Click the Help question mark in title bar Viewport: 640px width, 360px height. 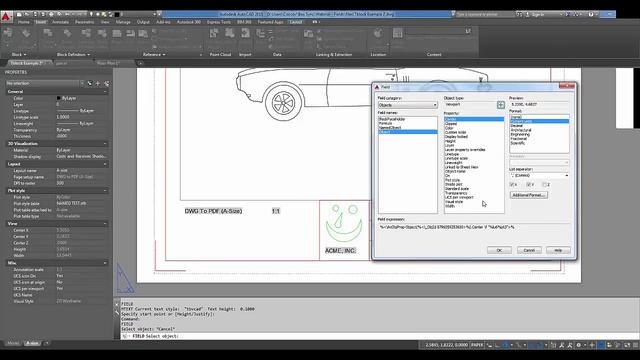tap(591, 14)
